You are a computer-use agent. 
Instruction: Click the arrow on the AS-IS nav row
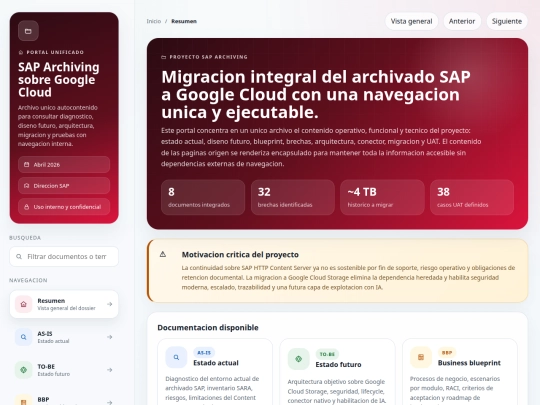coord(110,337)
